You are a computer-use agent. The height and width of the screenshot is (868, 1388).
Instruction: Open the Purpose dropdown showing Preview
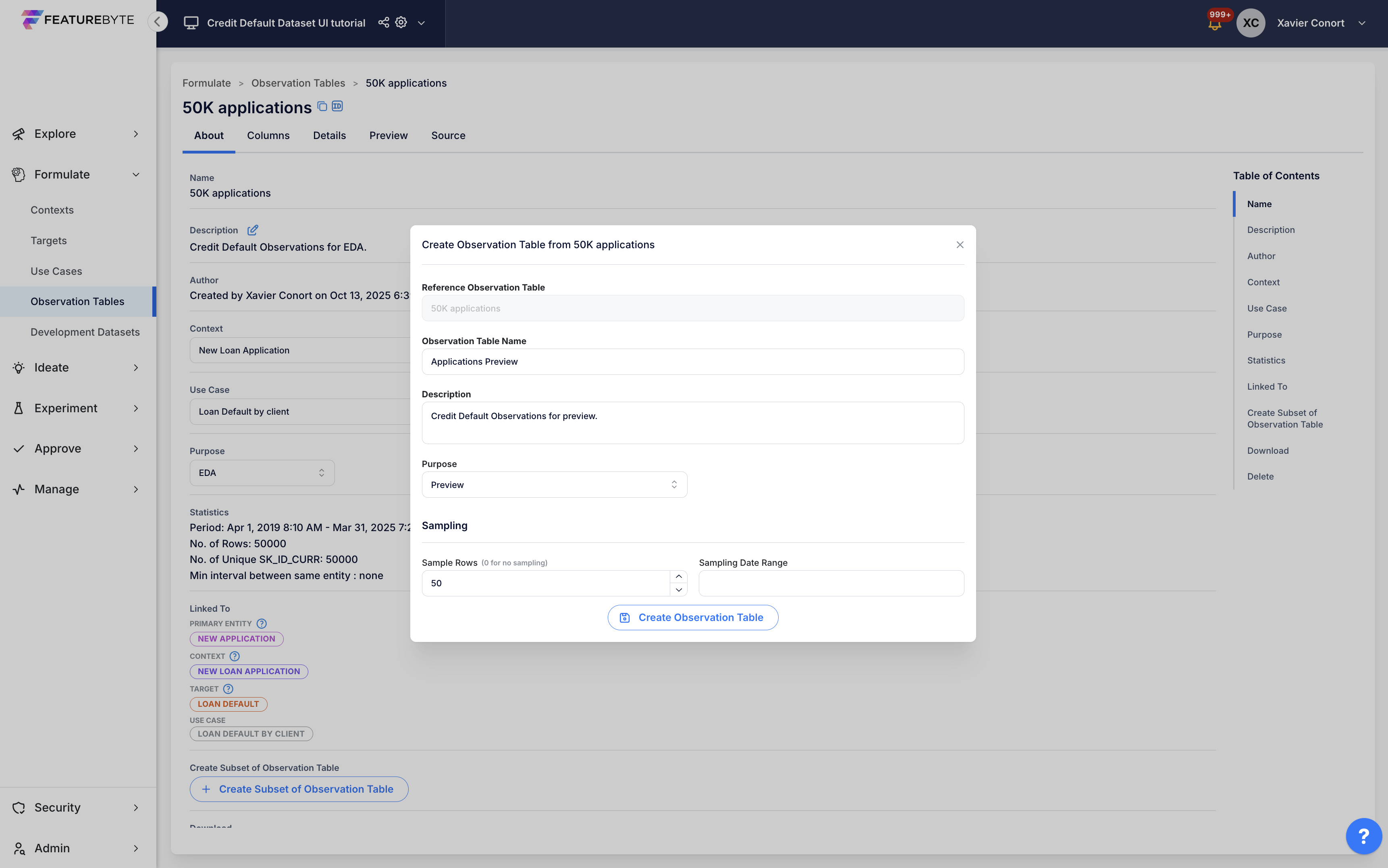(x=554, y=484)
